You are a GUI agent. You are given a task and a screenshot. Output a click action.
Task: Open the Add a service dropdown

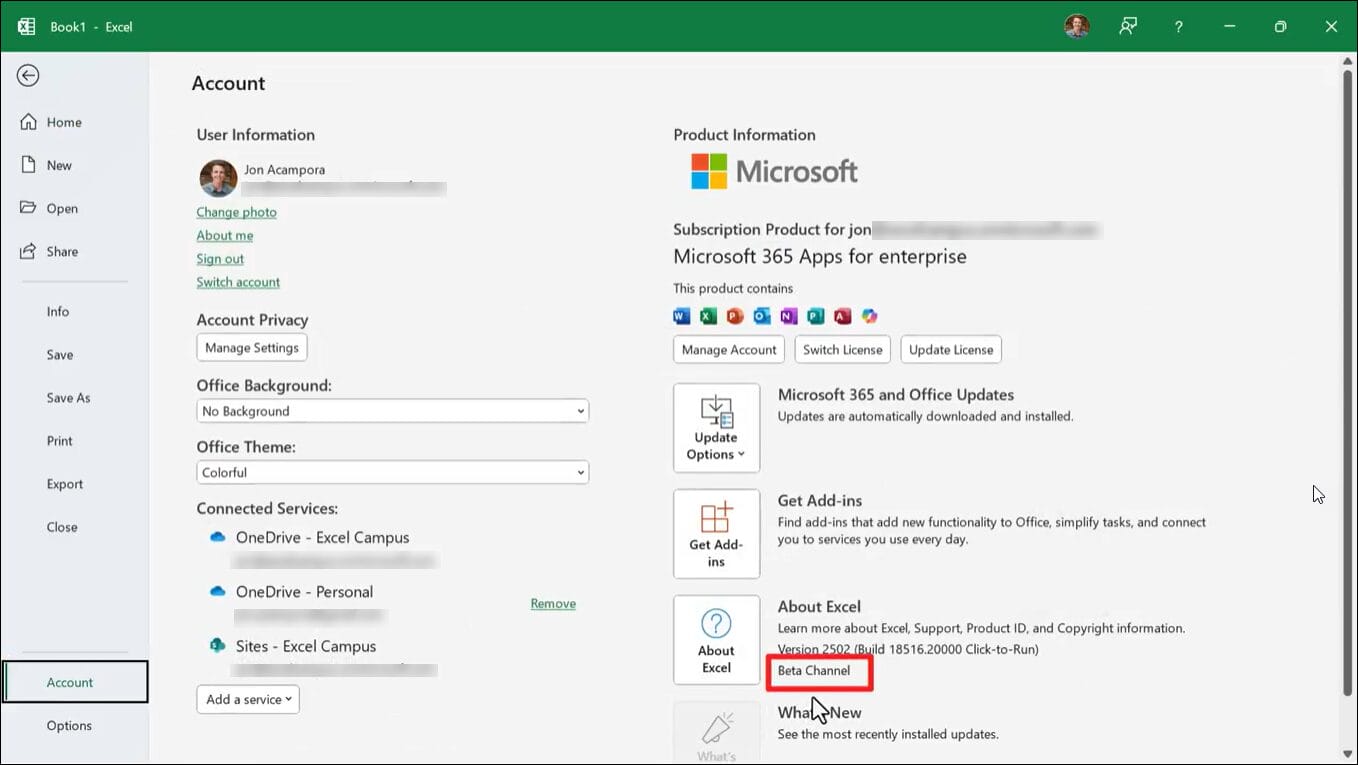(248, 699)
